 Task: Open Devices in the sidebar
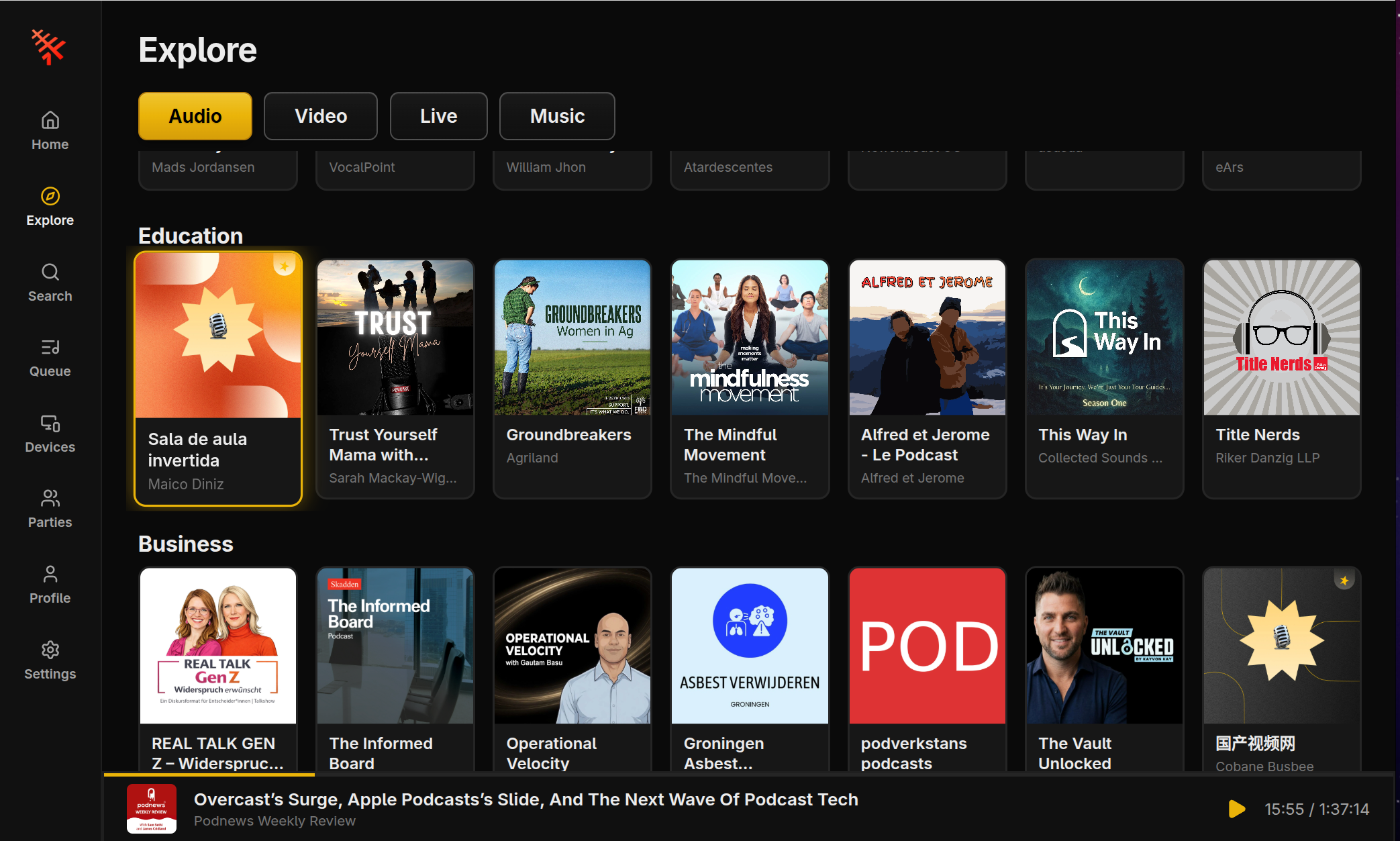(50, 434)
